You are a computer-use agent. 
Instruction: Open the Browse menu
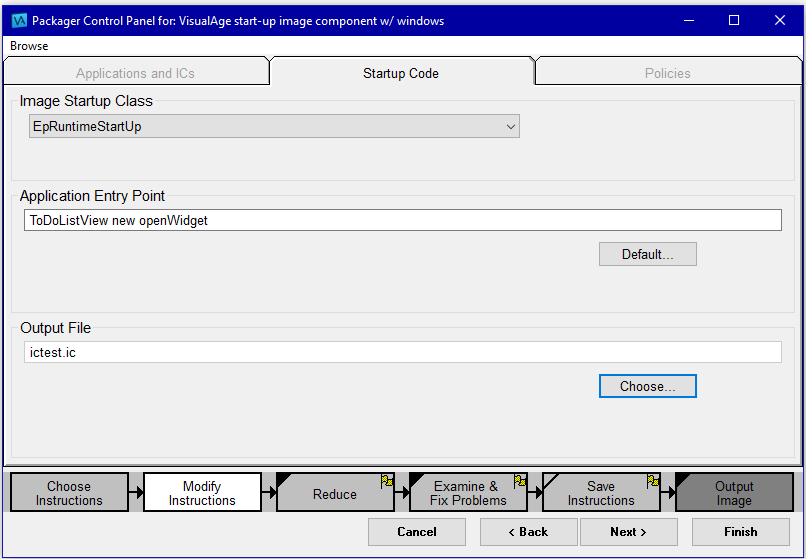[x=29, y=46]
